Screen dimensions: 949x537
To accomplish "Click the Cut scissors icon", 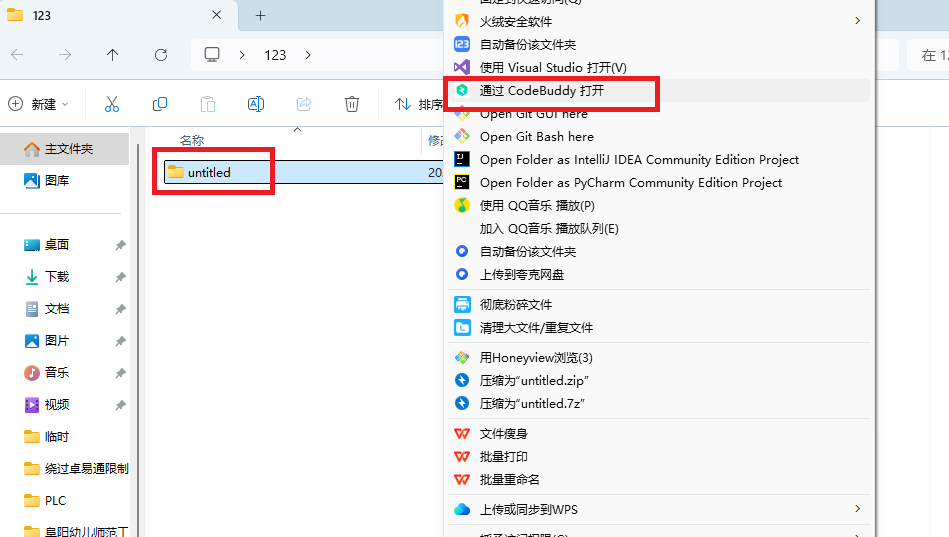I will click(112, 104).
